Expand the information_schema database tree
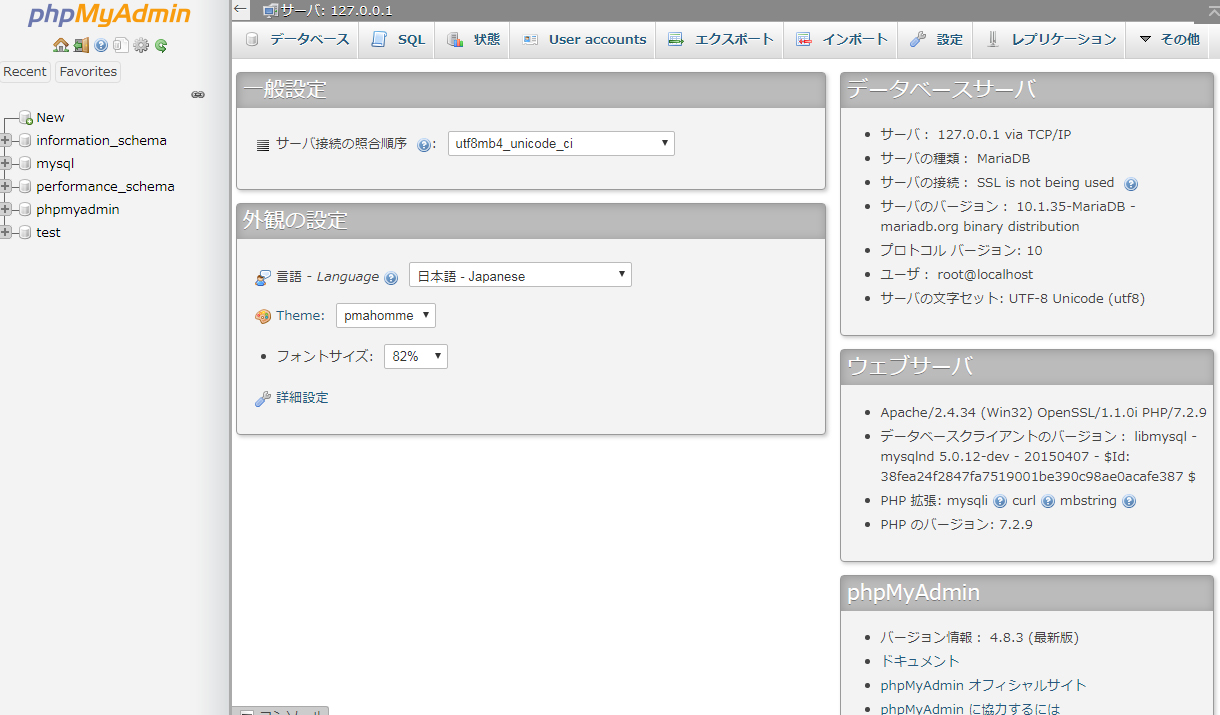The image size is (1220, 715). click(x=7, y=140)
